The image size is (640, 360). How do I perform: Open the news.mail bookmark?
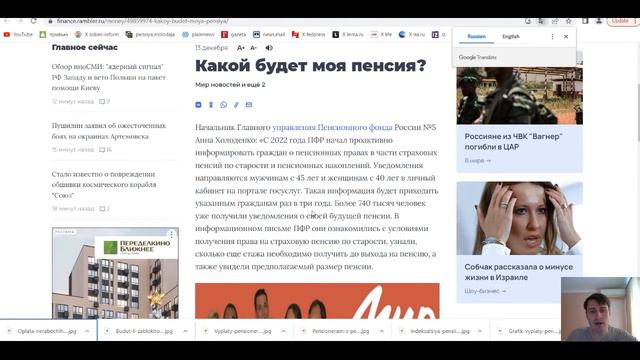coord(269,35)
